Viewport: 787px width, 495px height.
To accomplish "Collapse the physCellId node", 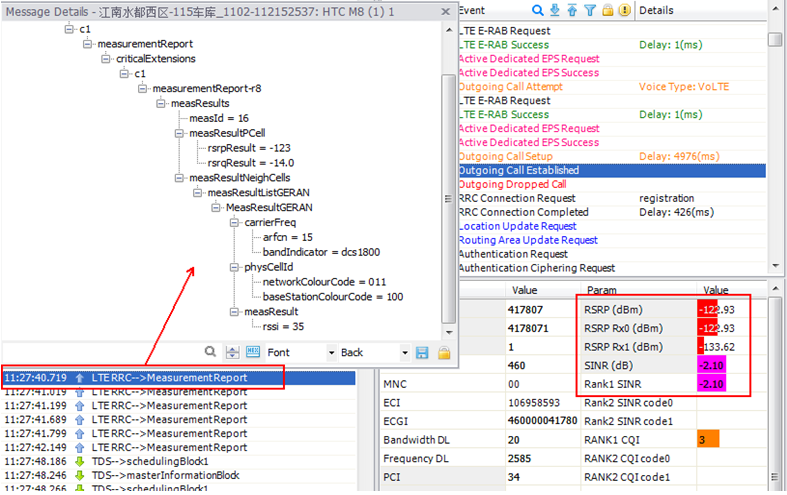I will (234, 267).
